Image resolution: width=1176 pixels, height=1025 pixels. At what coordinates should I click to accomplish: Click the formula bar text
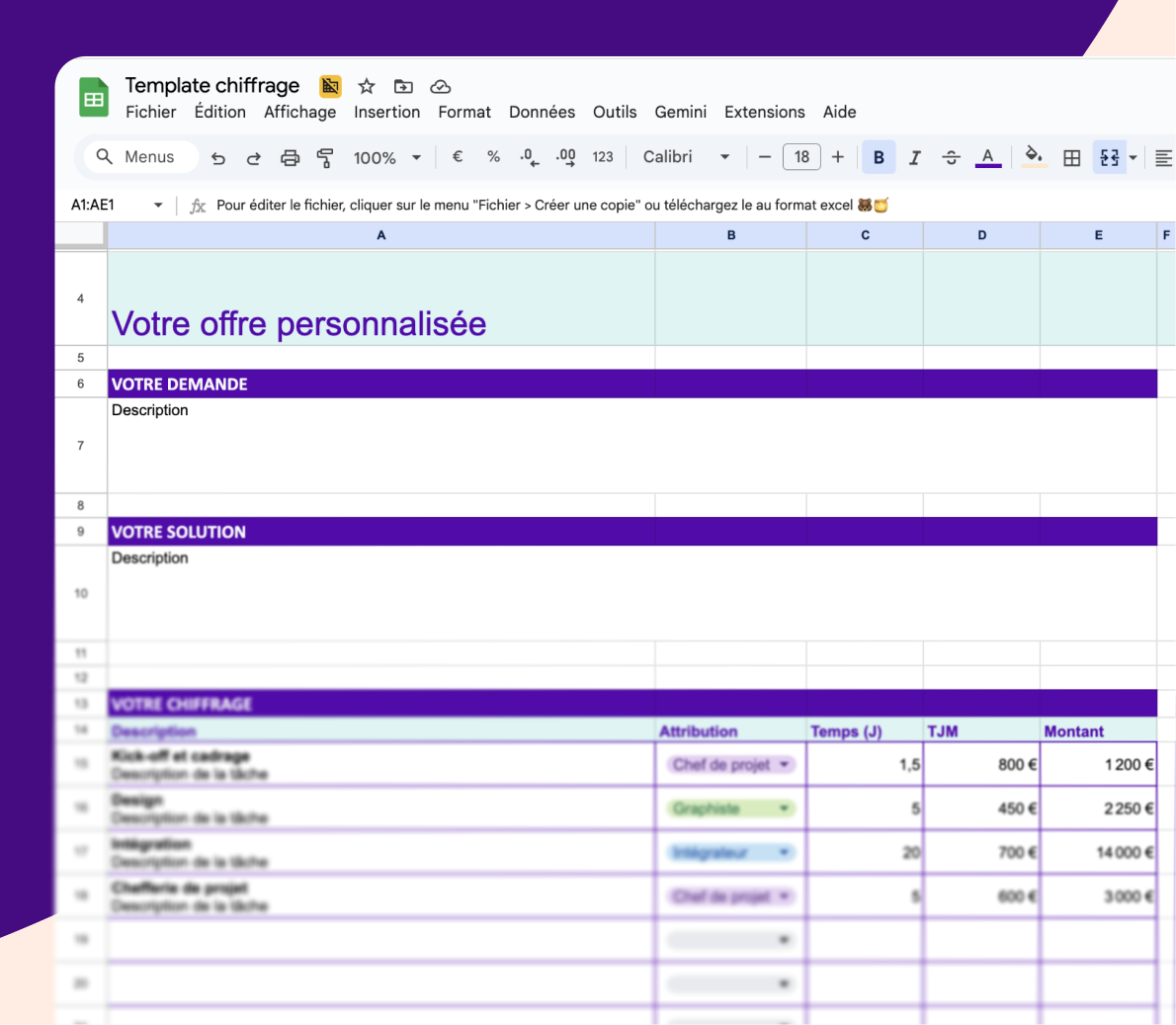pos(552,205)
